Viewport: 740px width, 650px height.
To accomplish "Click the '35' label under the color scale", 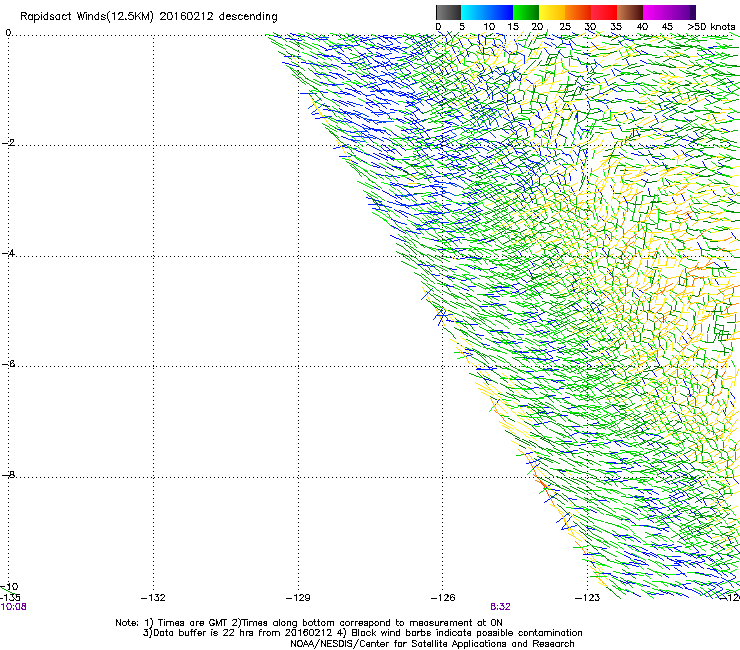I will coord(616,27).
